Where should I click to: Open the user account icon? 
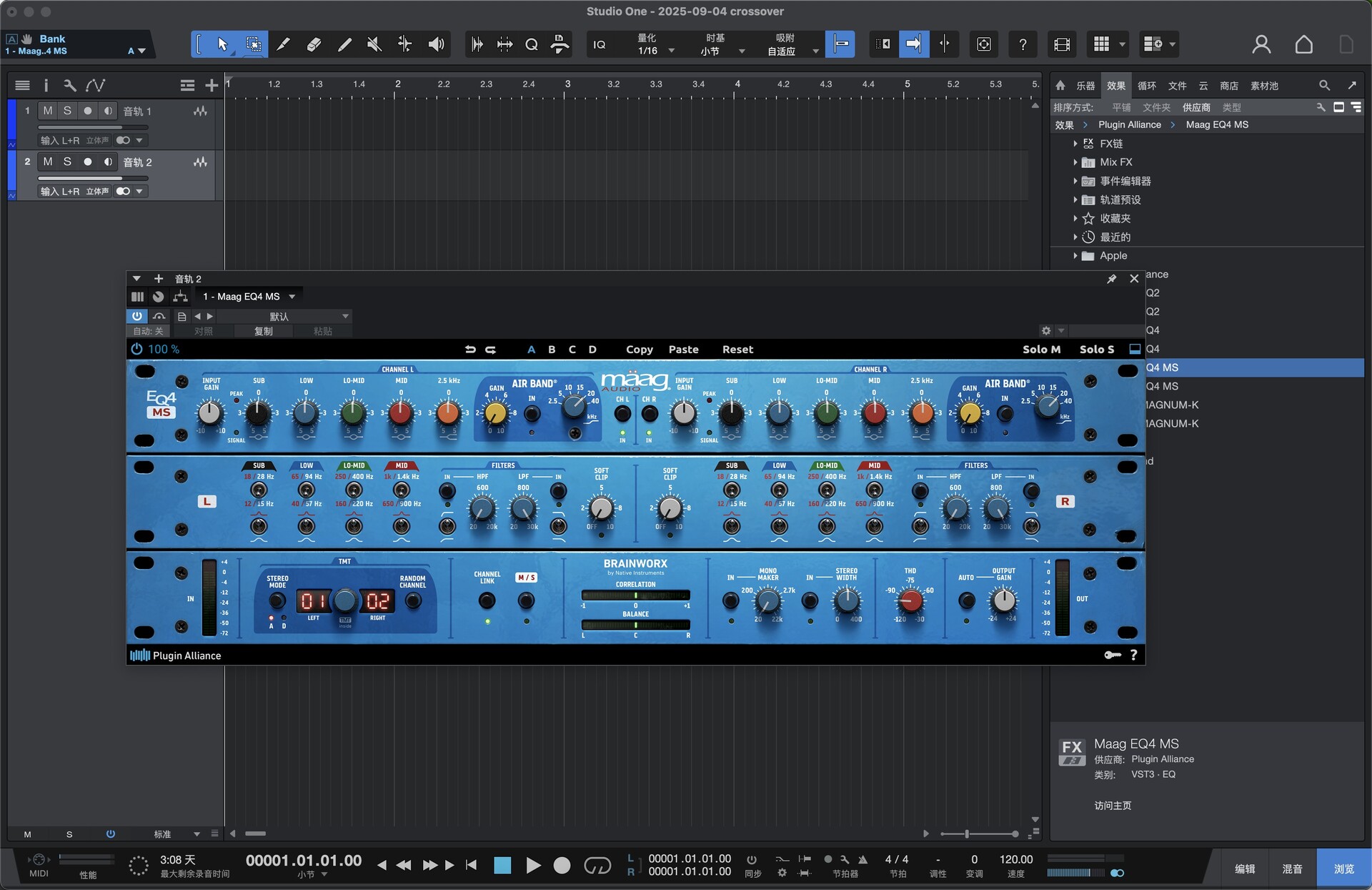[1261, 44]
